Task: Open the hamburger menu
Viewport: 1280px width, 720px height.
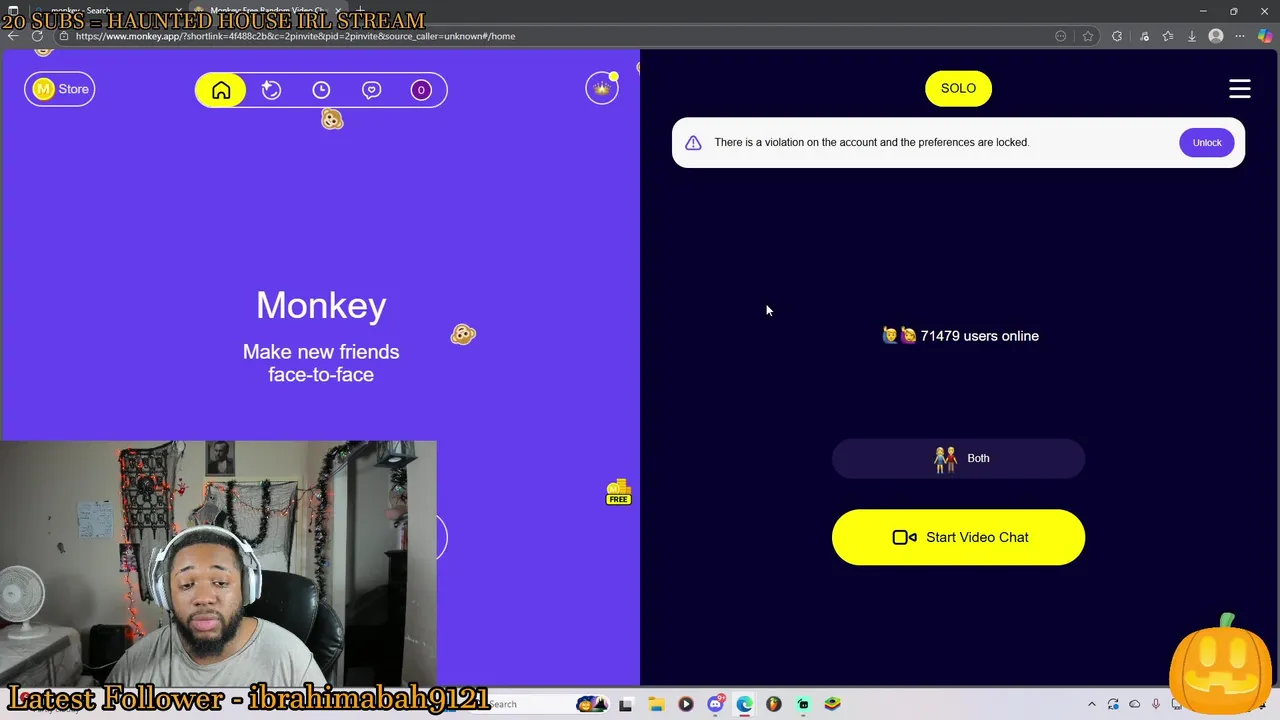Action: [1240, 89]
